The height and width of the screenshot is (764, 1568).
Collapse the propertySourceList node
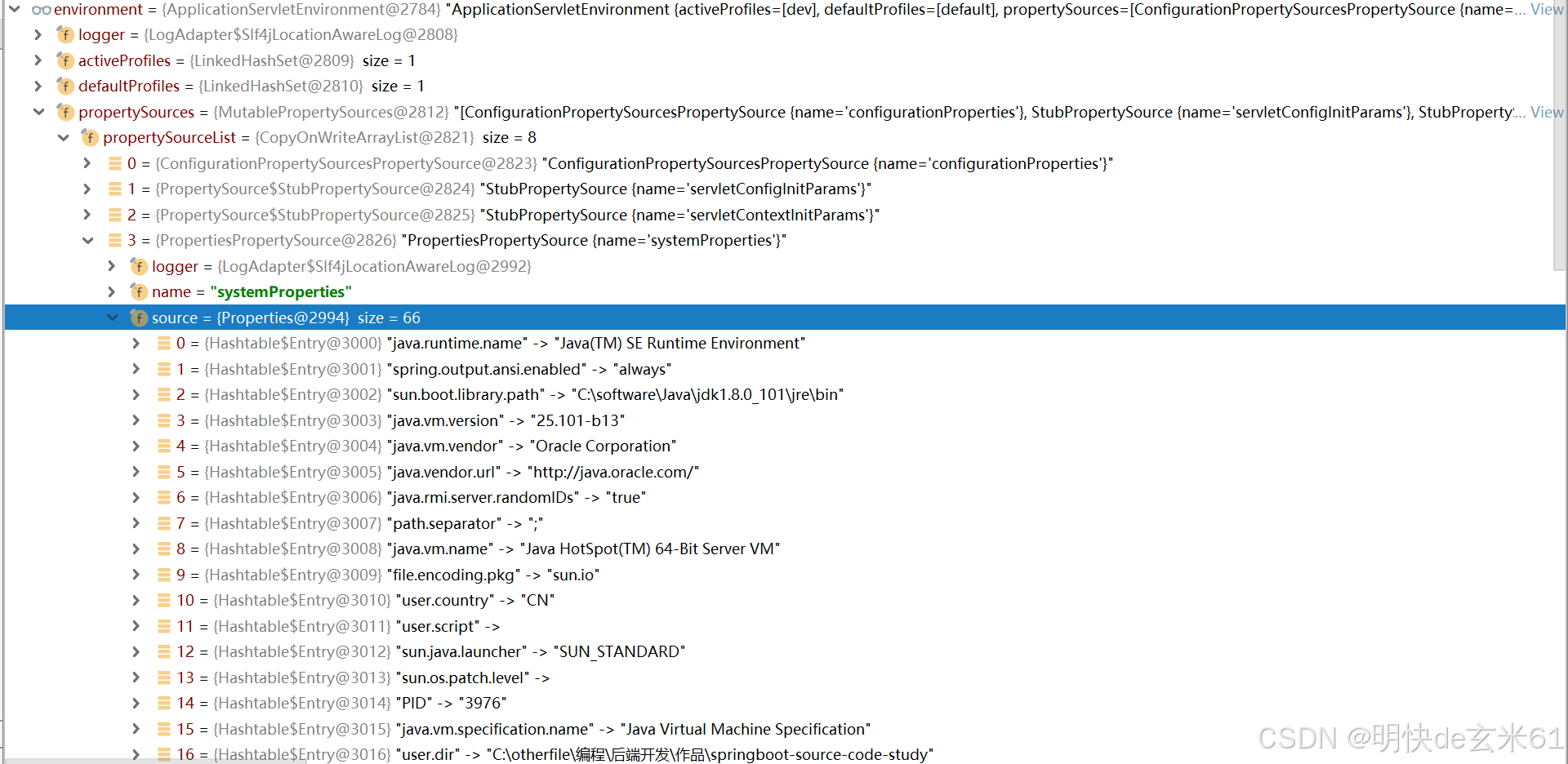coord(63,138)
